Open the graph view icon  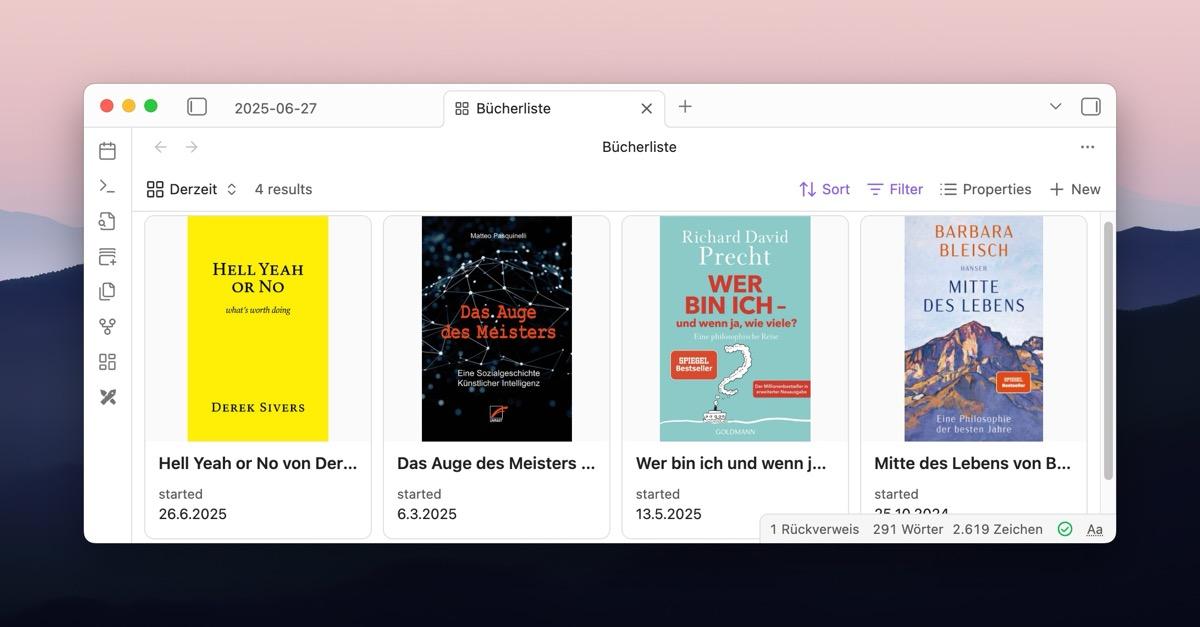click(107, 327)
